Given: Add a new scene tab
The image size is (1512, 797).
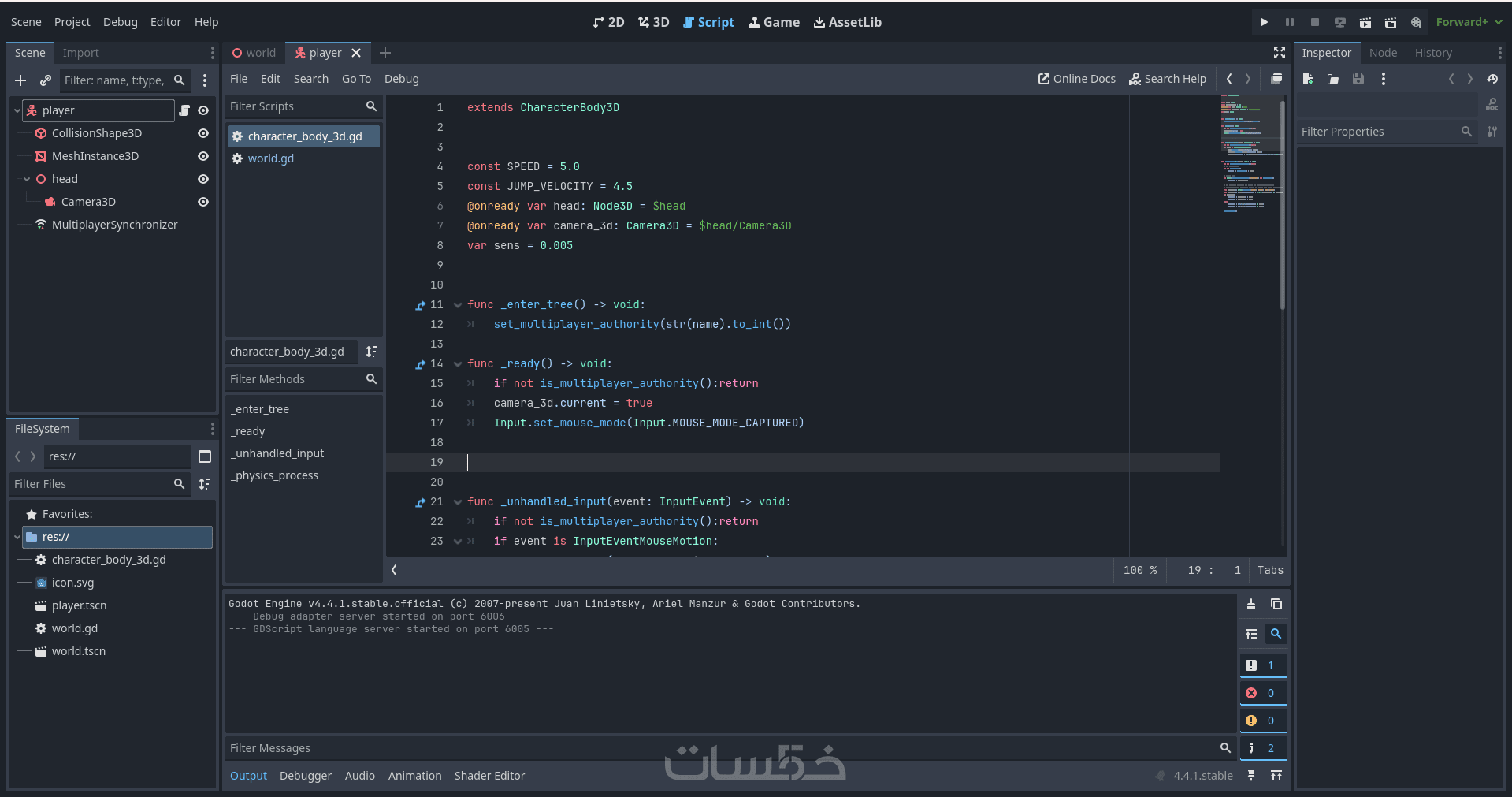Looking at the screenshot, I should pos(385,53).
